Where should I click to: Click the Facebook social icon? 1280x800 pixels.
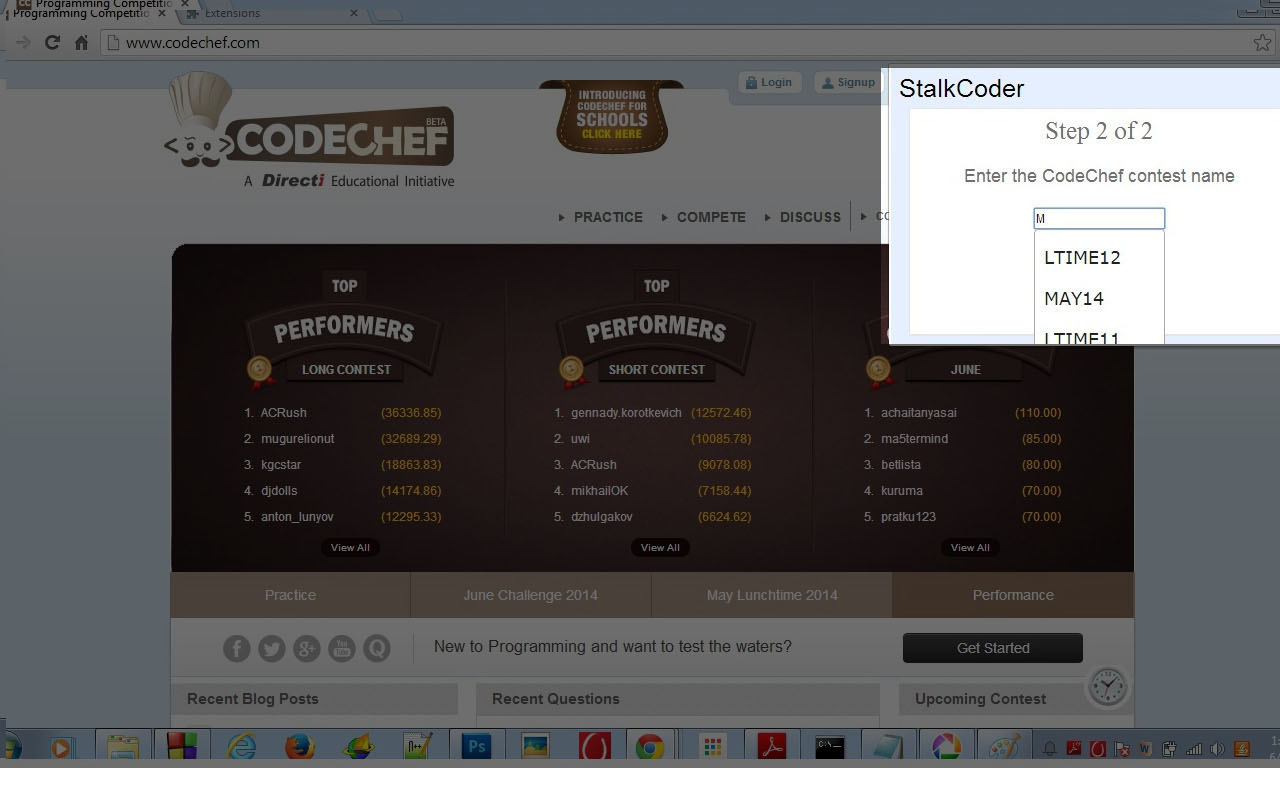(237, 648)
